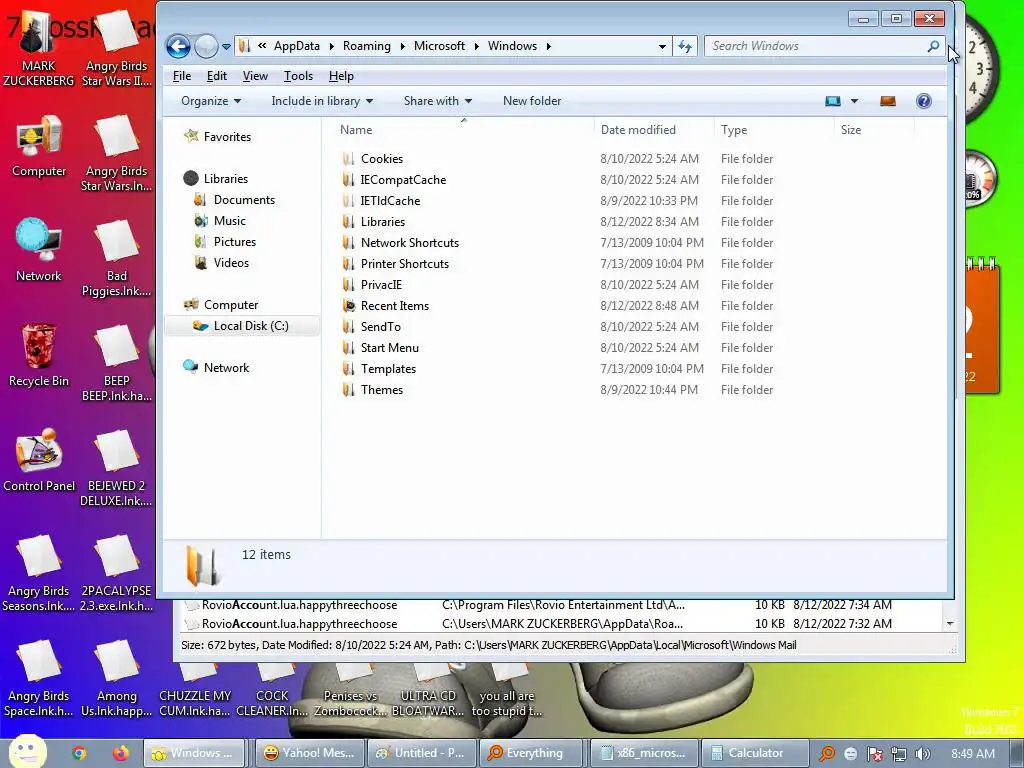Click the Microsoft breadcrumb segment

click(440, 46)
